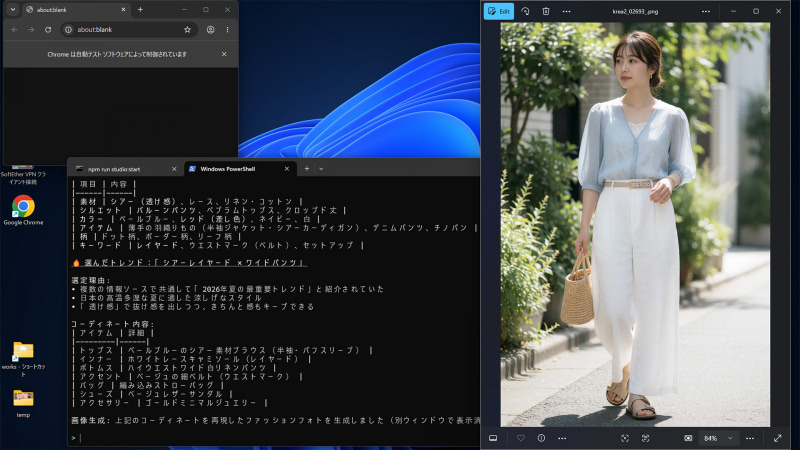Open the scan text in image tool
The image size is (800, 450).
click(x=645, y=438)
